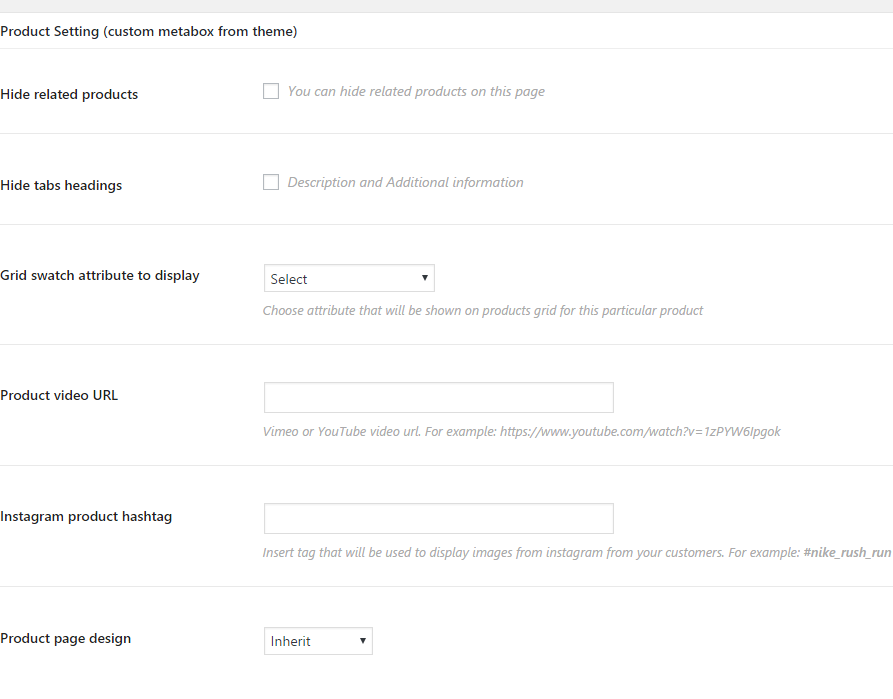Click the example YouTube URL text
Image resolution: width=893 pixels, height=699 pixels.
click(x=640, y=431)
